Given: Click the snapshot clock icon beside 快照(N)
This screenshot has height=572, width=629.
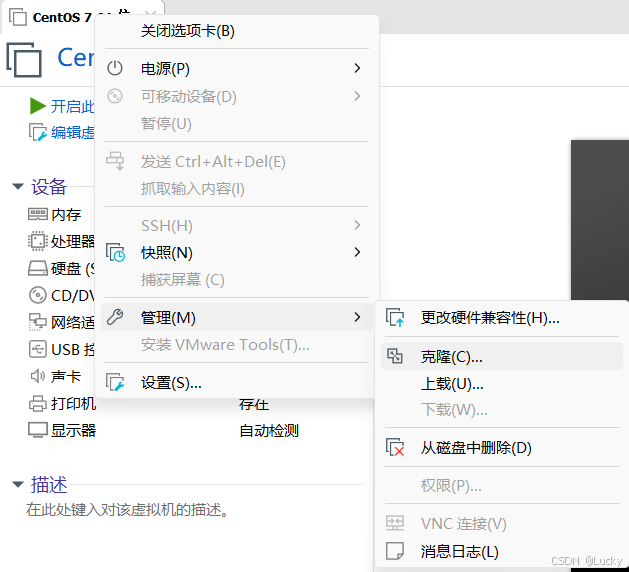Looking at the screenshot, I should pos(115,252).
